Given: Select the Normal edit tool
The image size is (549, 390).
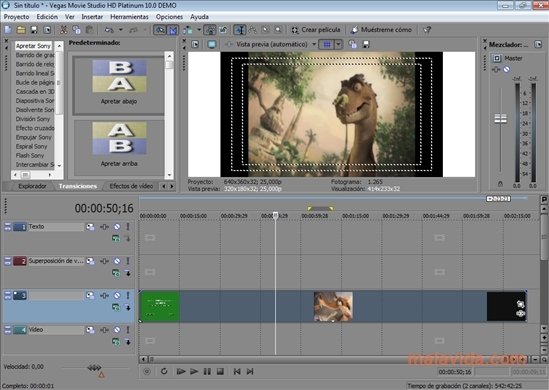Looking at the screenshot, I should [239, 30].
